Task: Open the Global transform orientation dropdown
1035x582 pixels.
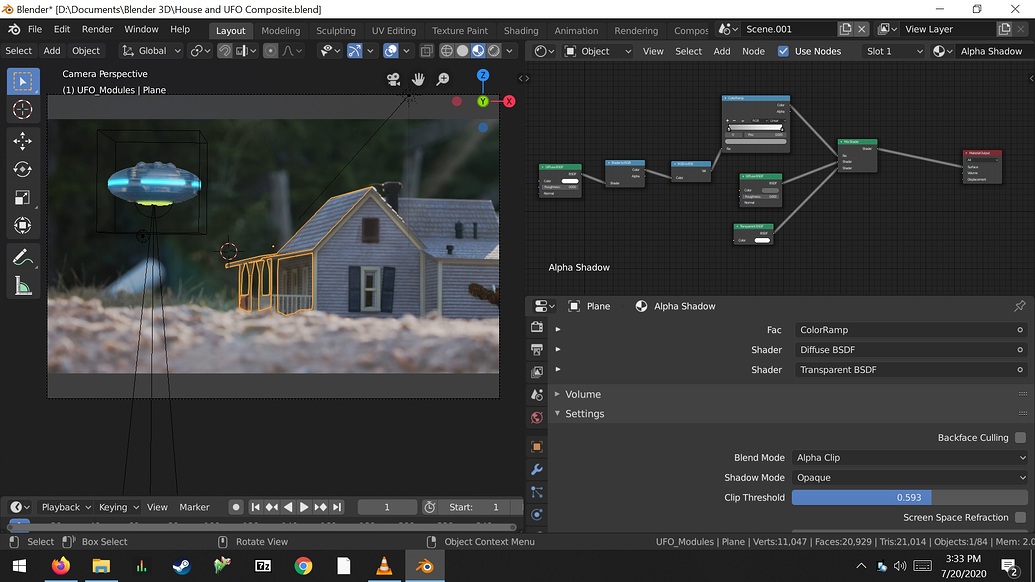Action: click(x=151, y=51)
